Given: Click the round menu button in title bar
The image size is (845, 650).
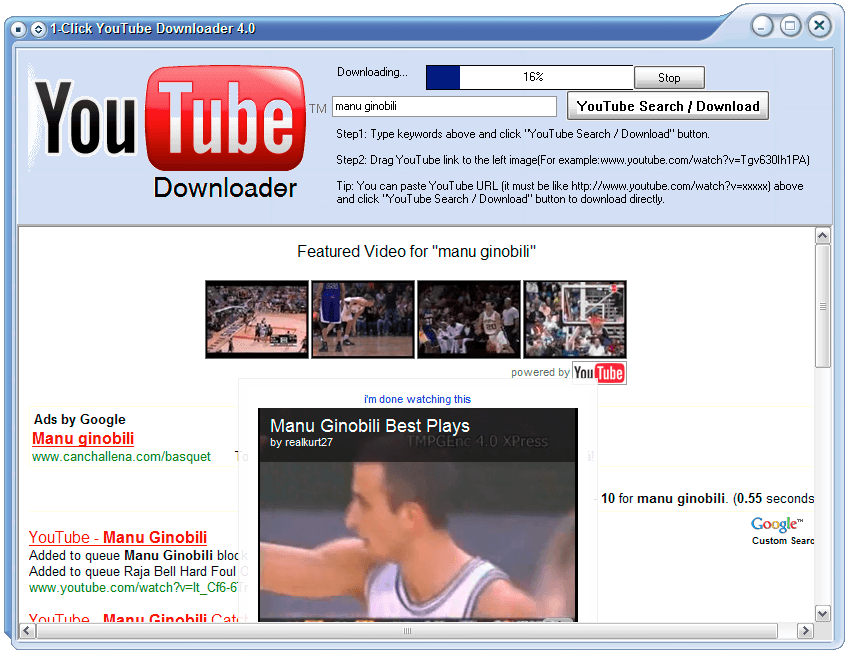Looking at the screenshot, I should point(18,29).
